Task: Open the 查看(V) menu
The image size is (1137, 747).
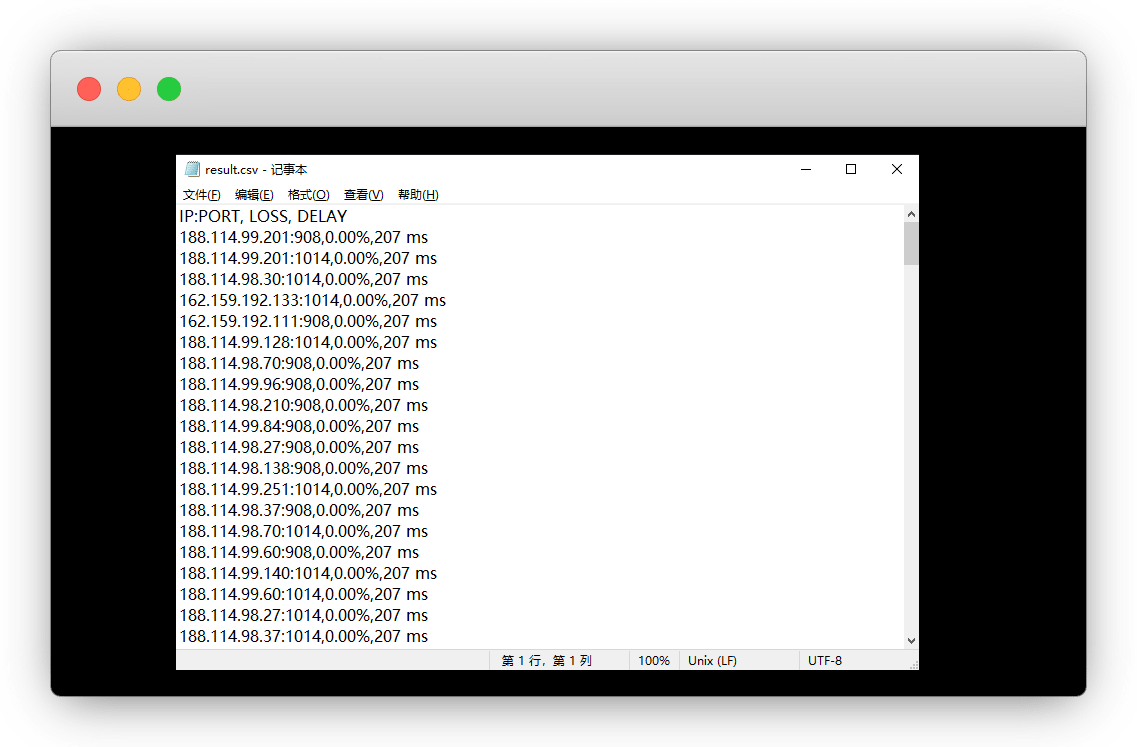Action: click(363, 195)
